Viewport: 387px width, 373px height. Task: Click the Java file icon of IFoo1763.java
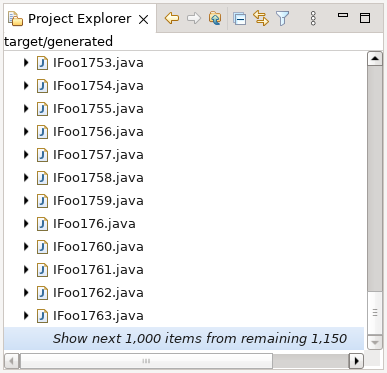pyautogui.click(x=42, y=316)
